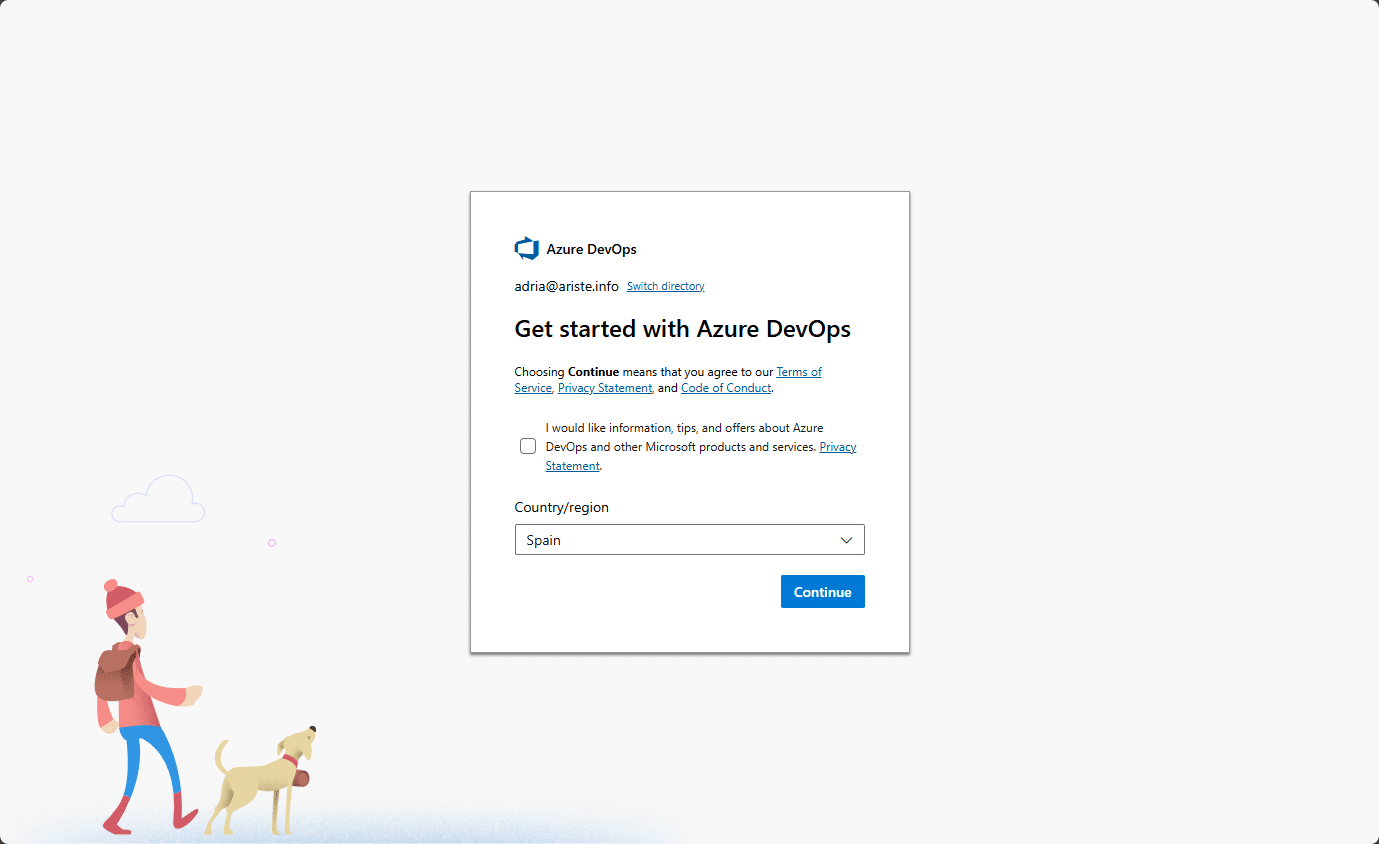
Task: Click the dog illustration
Action: tap(262, 780)
